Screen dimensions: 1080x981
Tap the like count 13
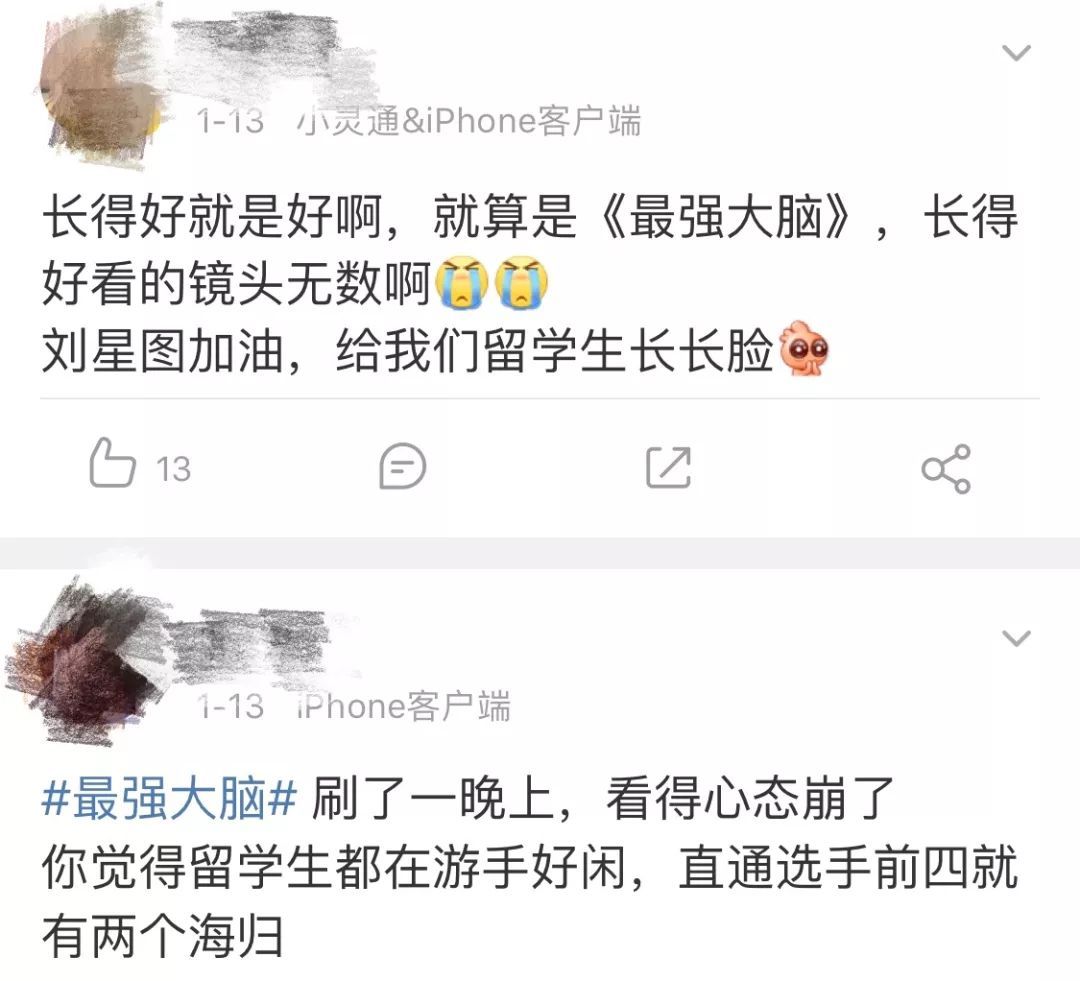click(x=173, y=470)
